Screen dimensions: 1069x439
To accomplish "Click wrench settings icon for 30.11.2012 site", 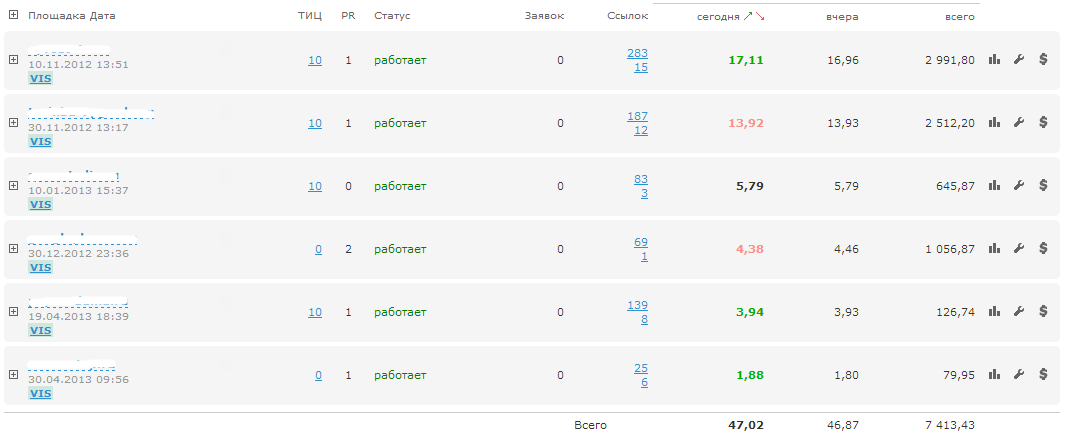I will [x=1019, y=123].
